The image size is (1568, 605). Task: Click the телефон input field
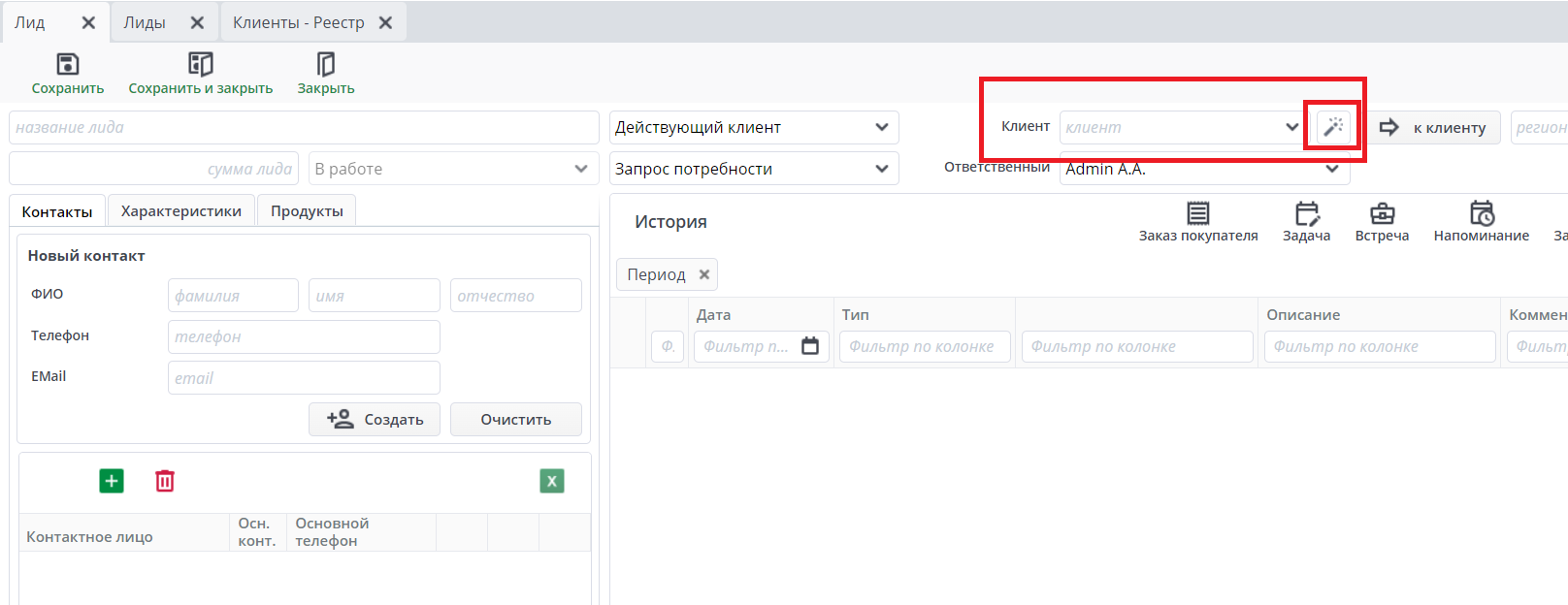pos(304,336)
